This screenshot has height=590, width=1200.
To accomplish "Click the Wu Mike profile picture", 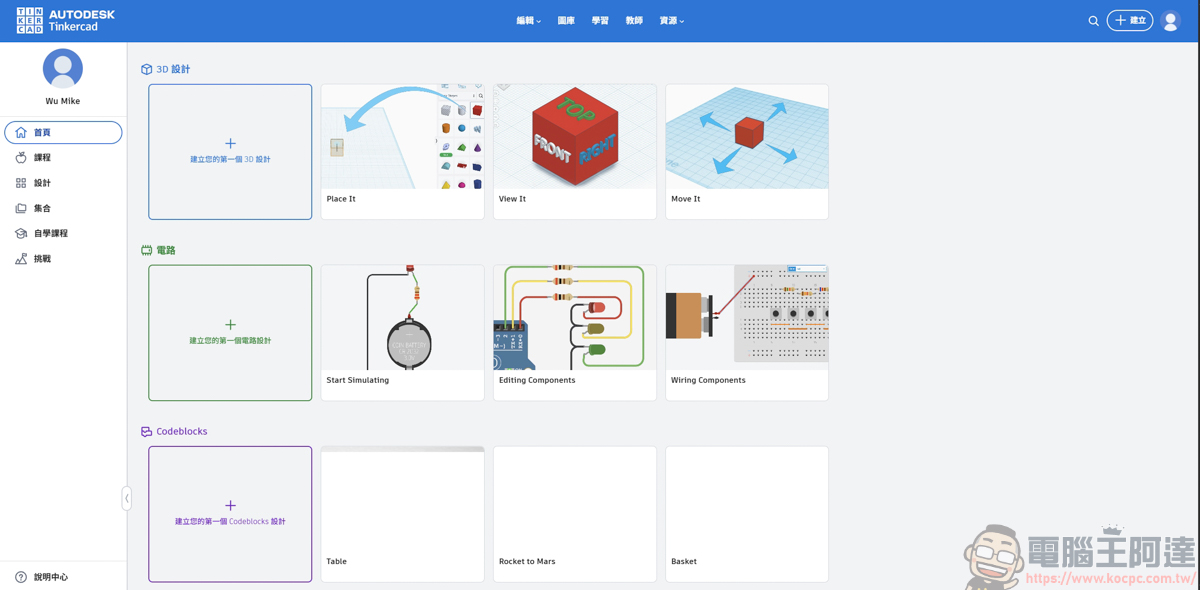I will click(63, 68).
